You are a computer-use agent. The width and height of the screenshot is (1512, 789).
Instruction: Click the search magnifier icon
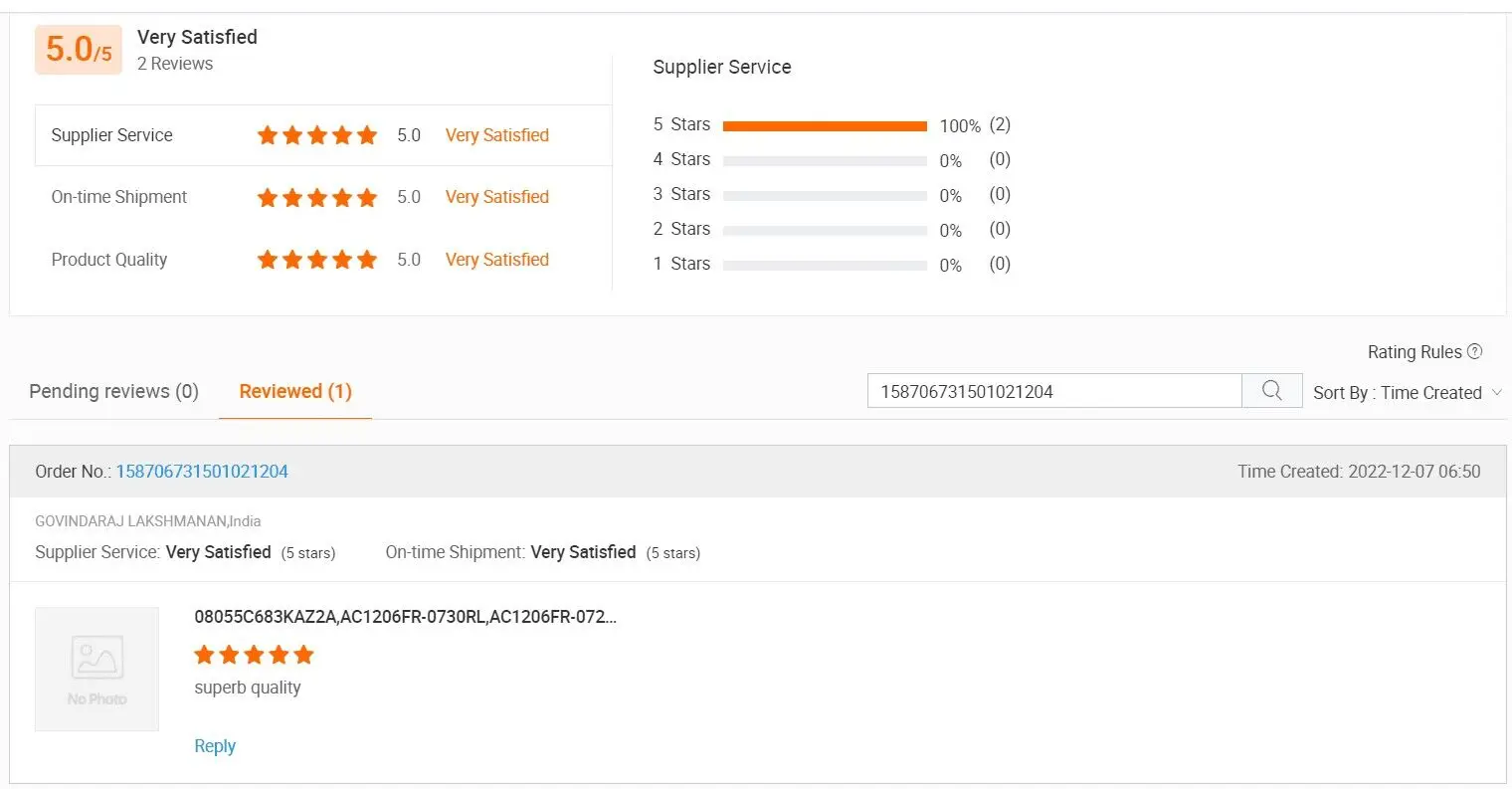coord(1271,391)
